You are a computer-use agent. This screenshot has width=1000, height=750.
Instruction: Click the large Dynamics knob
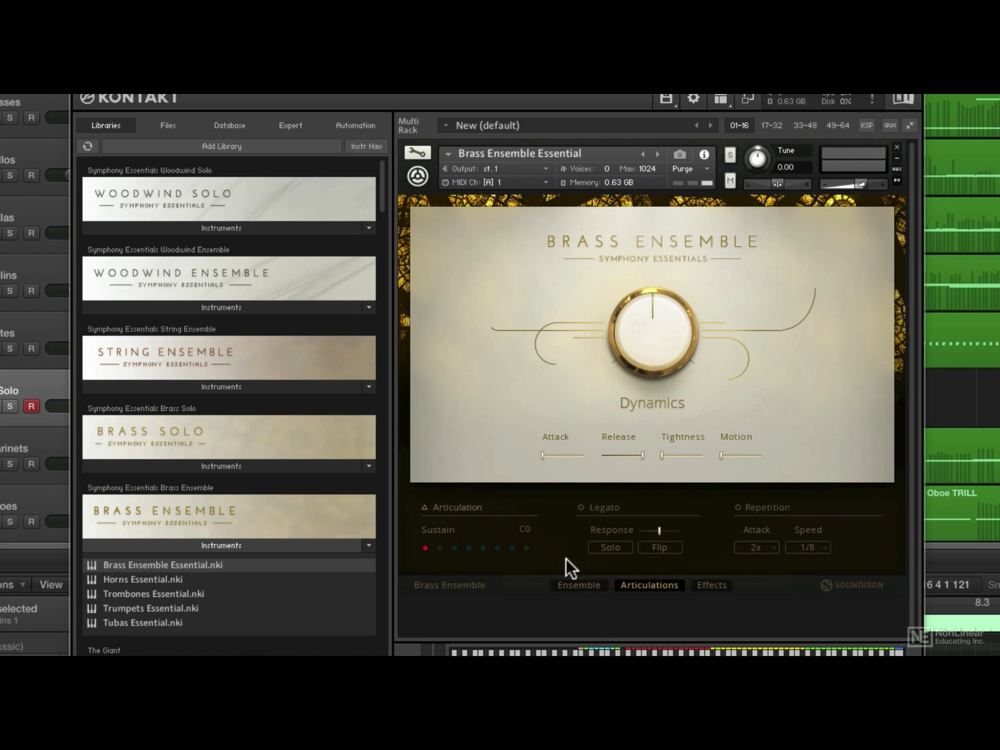[652, 332]
